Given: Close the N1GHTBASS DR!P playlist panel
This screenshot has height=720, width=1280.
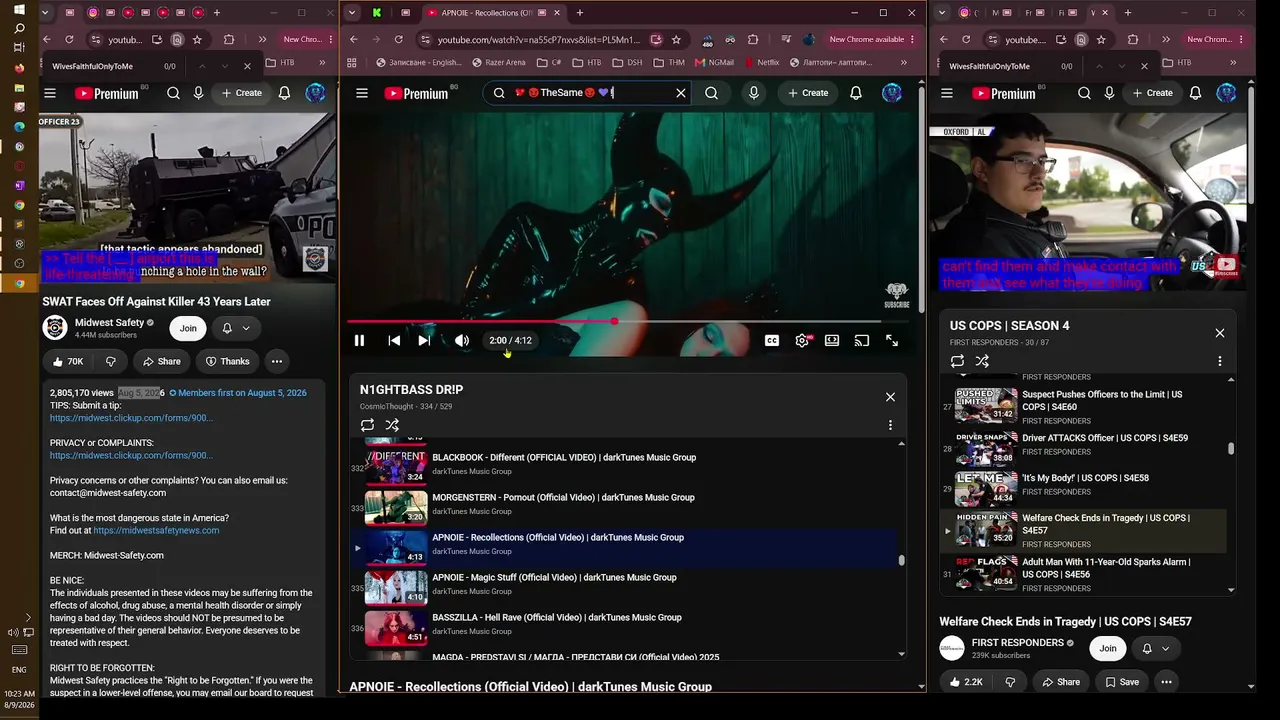Looking at the screenshot, I should point(890,397).
